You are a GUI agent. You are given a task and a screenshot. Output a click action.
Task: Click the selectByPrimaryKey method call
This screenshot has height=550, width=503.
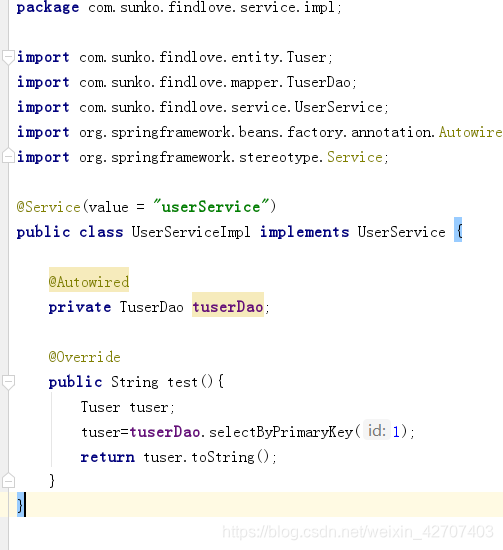281,432
